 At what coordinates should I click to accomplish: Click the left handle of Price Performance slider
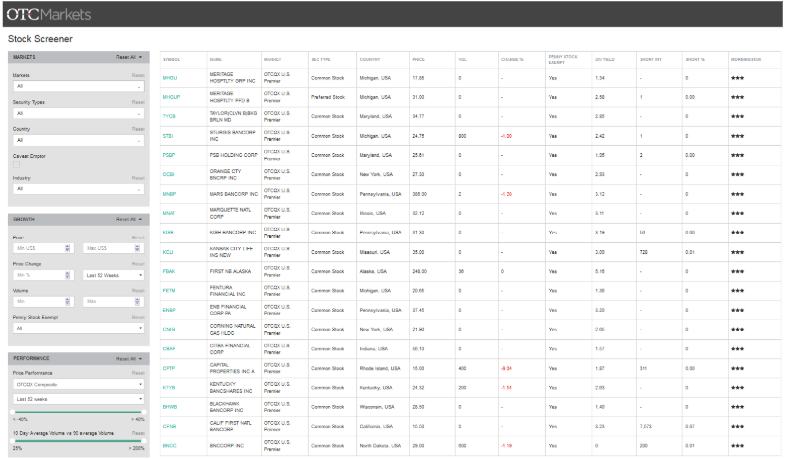(x=13, y=412)
